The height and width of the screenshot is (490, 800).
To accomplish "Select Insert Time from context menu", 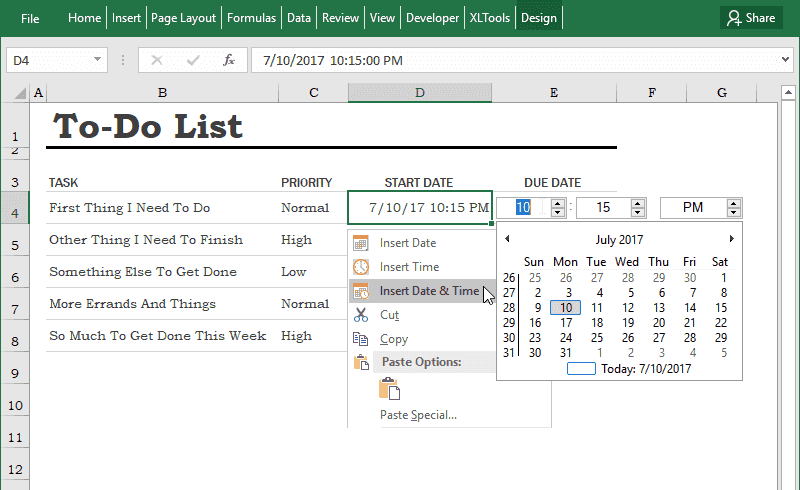I will [422, 267].
